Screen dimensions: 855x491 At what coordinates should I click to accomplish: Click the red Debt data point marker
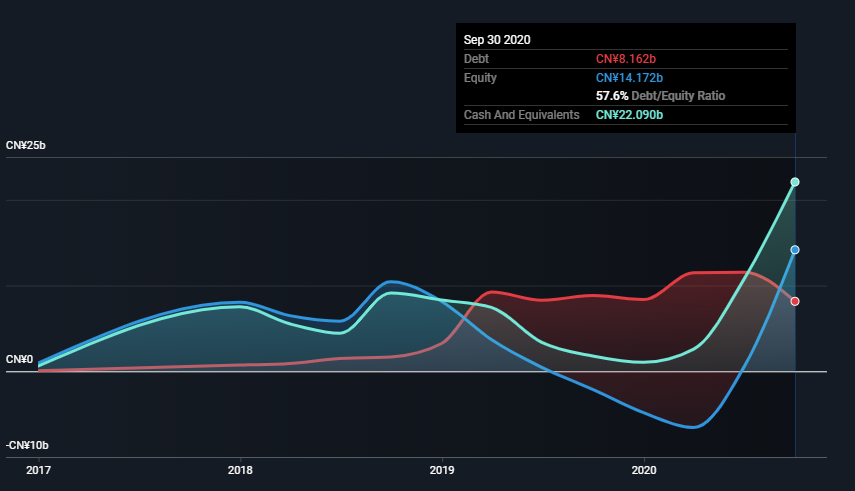click(x=796, y=301)
